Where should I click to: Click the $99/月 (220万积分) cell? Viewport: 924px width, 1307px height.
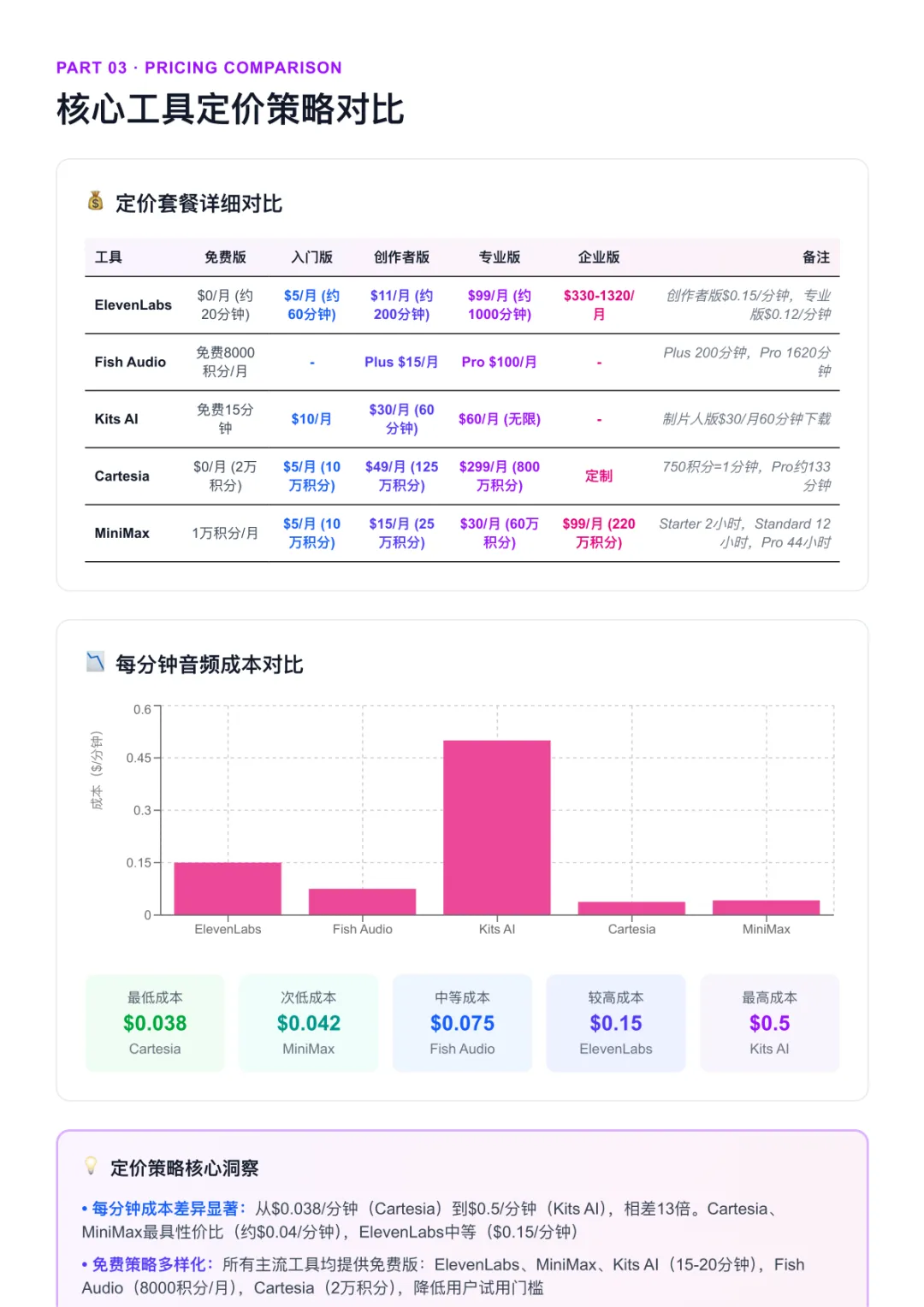[x=599, y=533]
